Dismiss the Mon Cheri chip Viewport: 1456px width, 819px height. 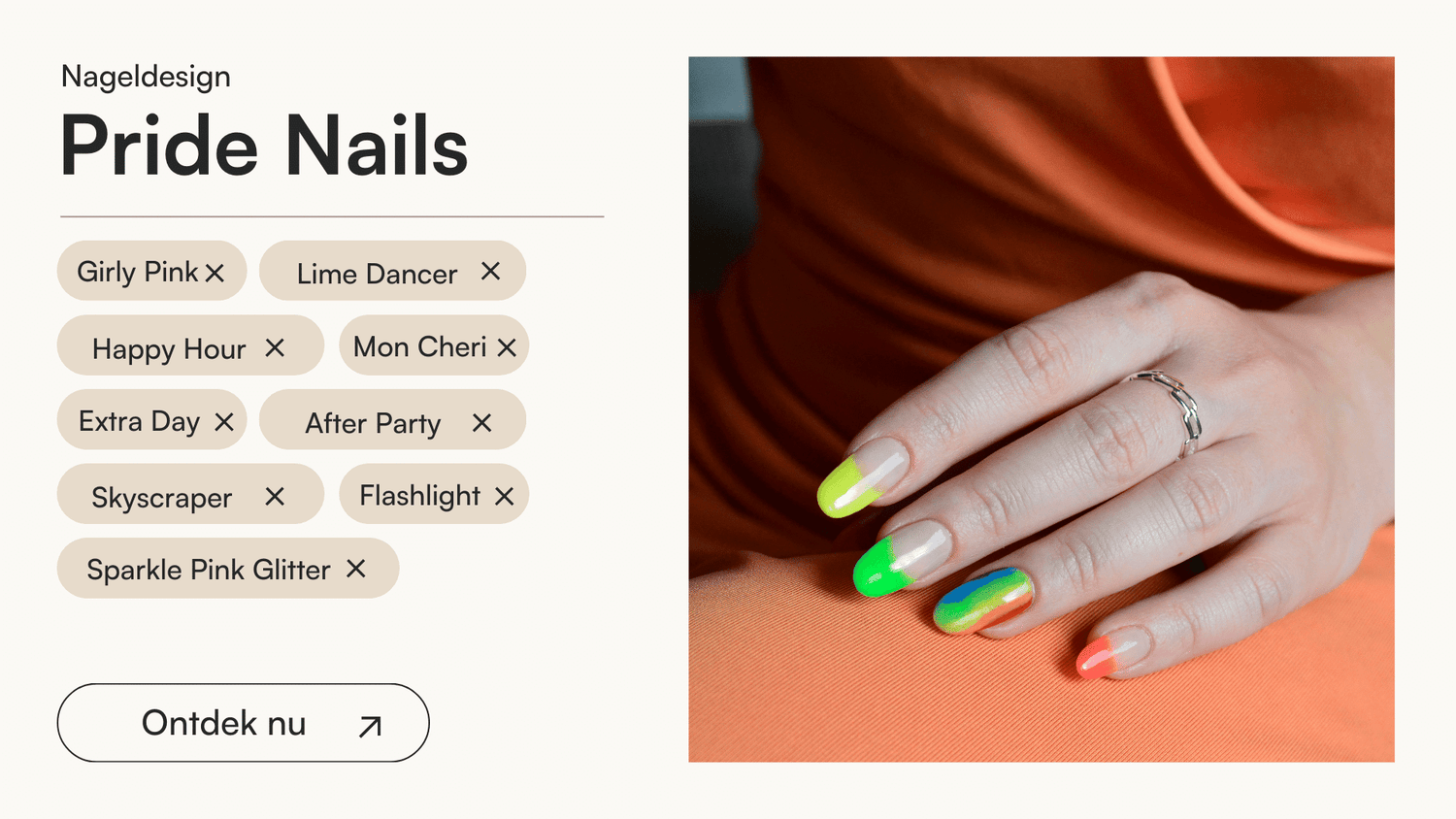click(507, 347)
